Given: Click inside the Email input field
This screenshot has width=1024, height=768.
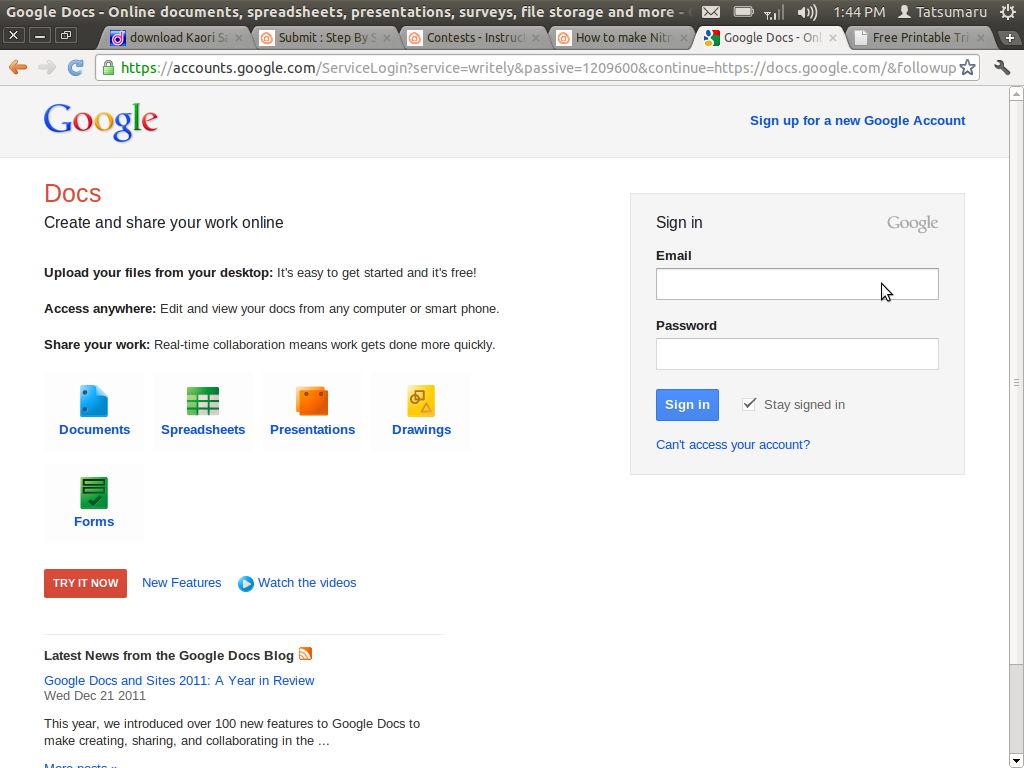Looking at the screenshot, I should point(797,284).
